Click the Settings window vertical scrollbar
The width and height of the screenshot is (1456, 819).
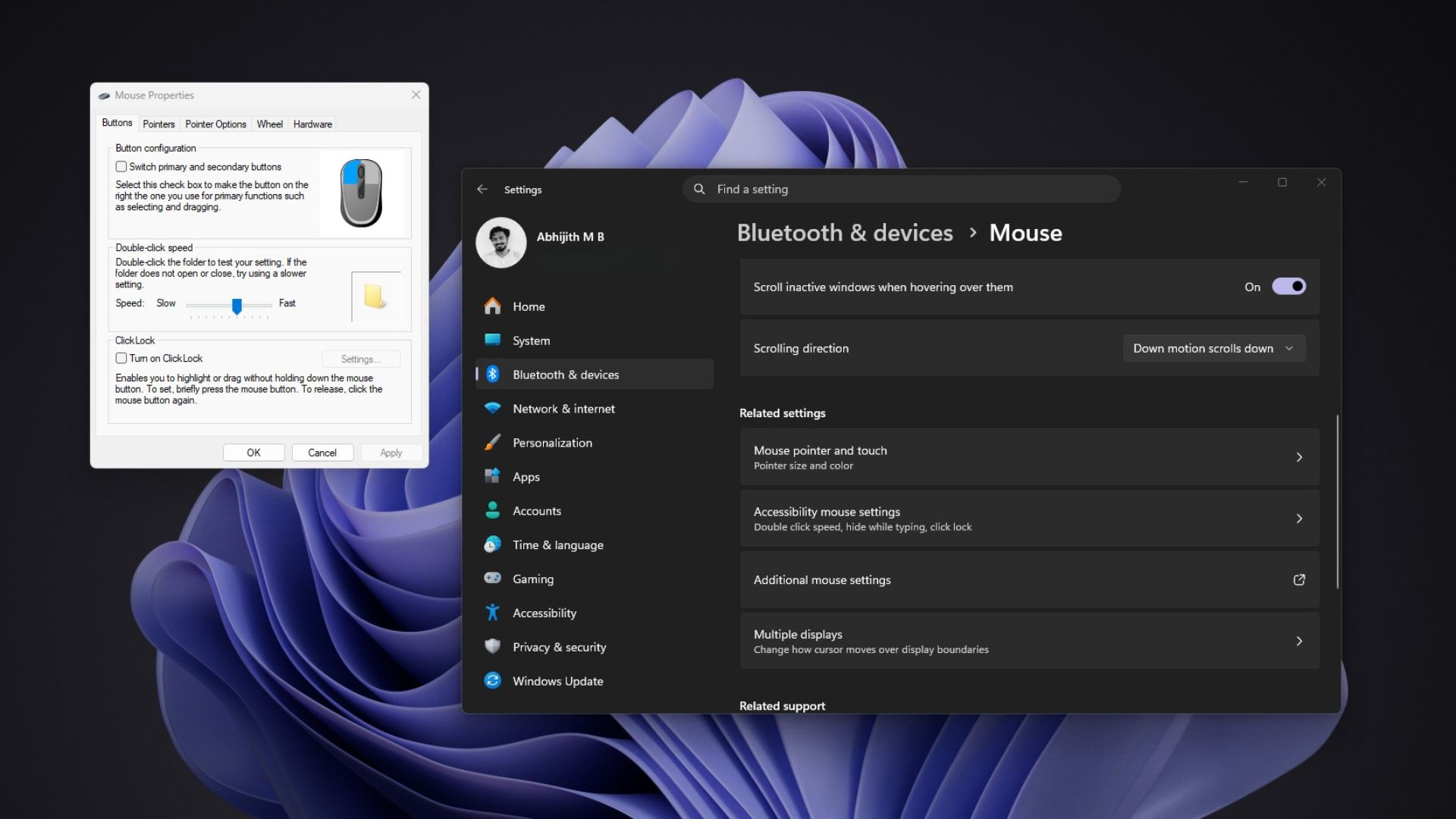pyautogui.click(x=1337, y=501)
